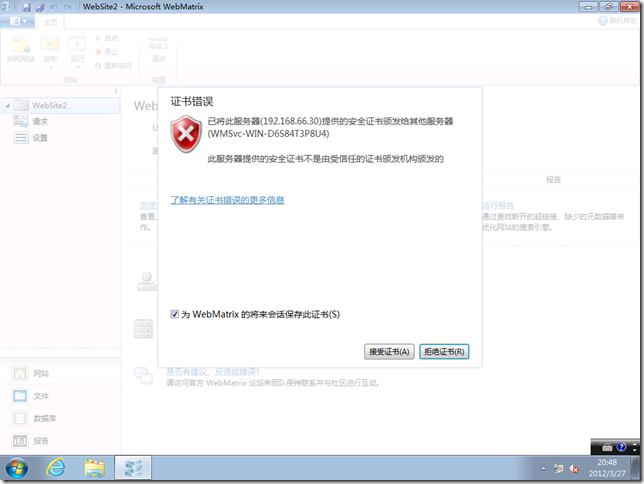This screenshot has width=644, height=484.
Task: Click the 网站 workspace house icon
Action: pos(20,373)
